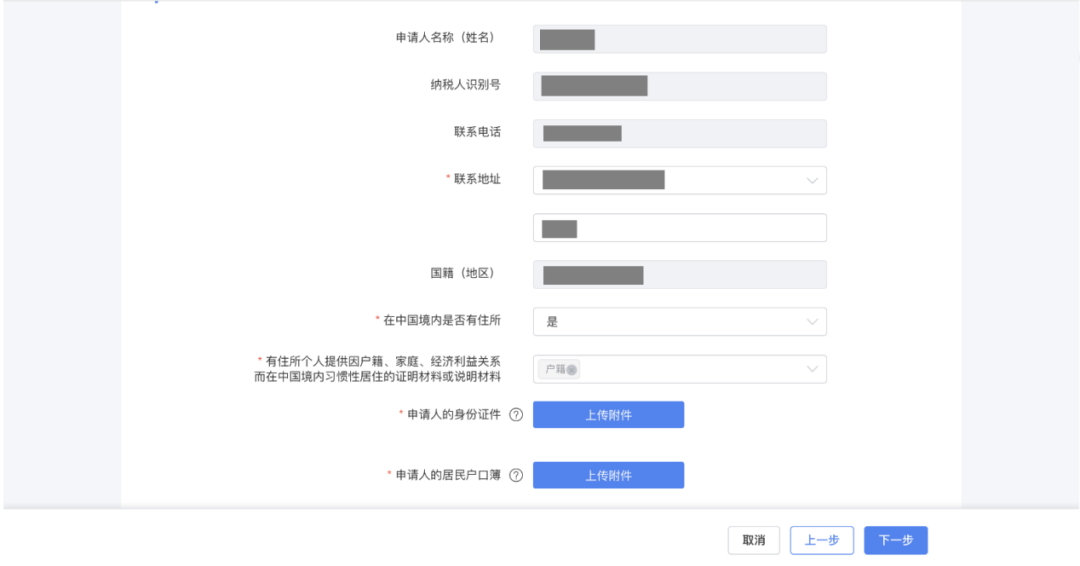Click the 申请人名称（姓名） field
Image resolution: width=1080 pixels, height=566 pixels.
680,39
